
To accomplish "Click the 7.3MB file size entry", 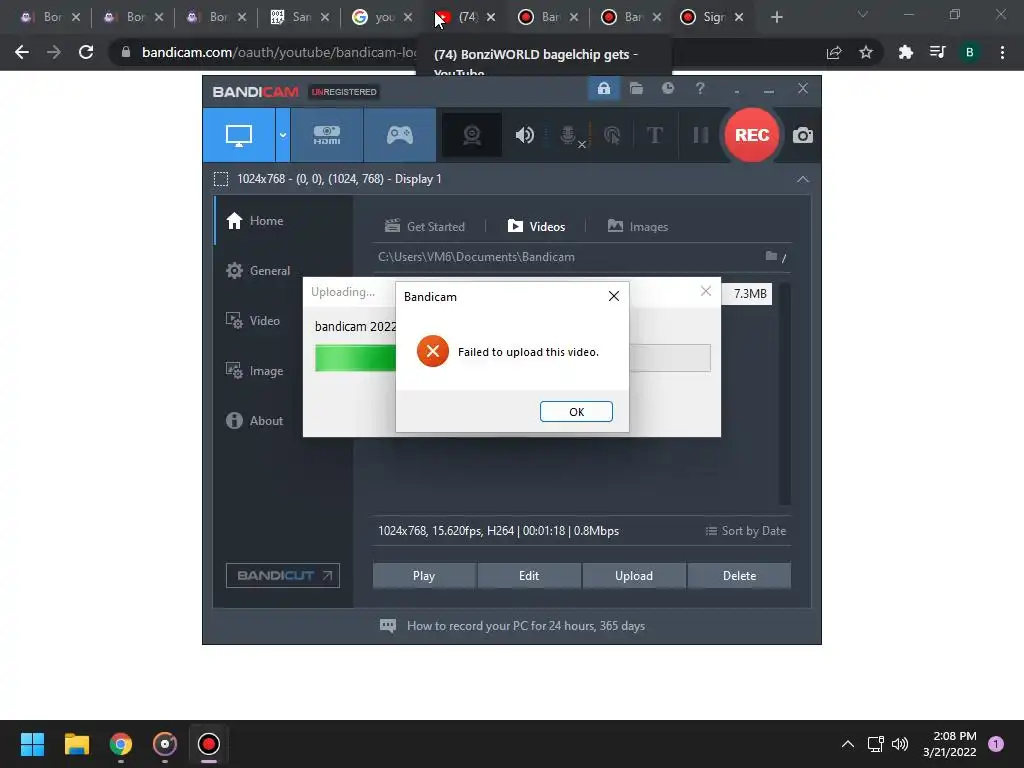I will (749, 294).
